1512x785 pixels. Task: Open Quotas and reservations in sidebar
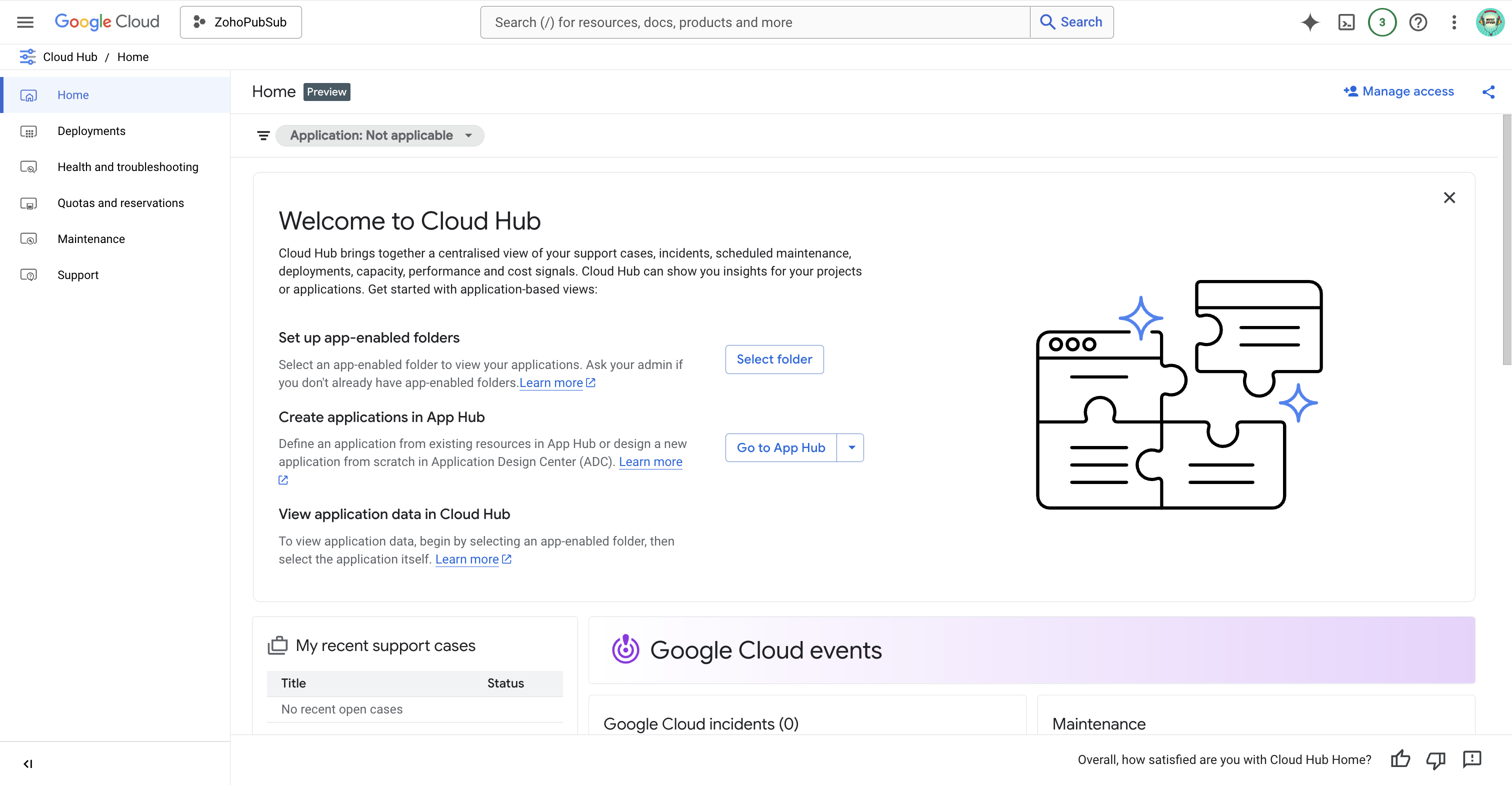pyautogui.click(x=121, y=202)
